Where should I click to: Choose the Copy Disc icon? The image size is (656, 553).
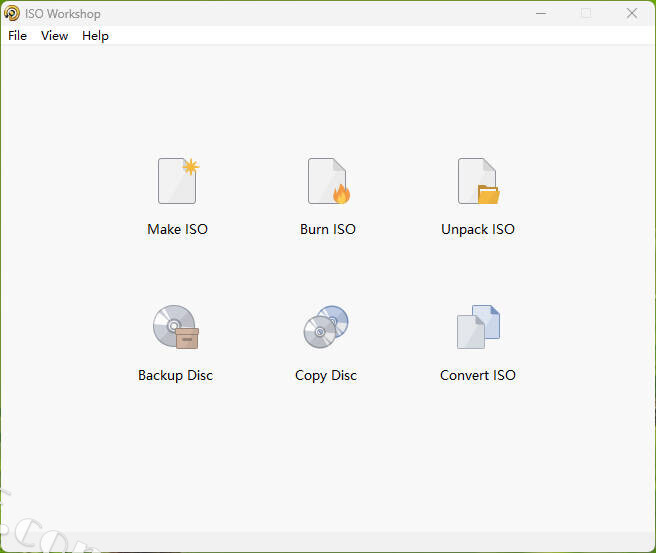click(326, 327)
